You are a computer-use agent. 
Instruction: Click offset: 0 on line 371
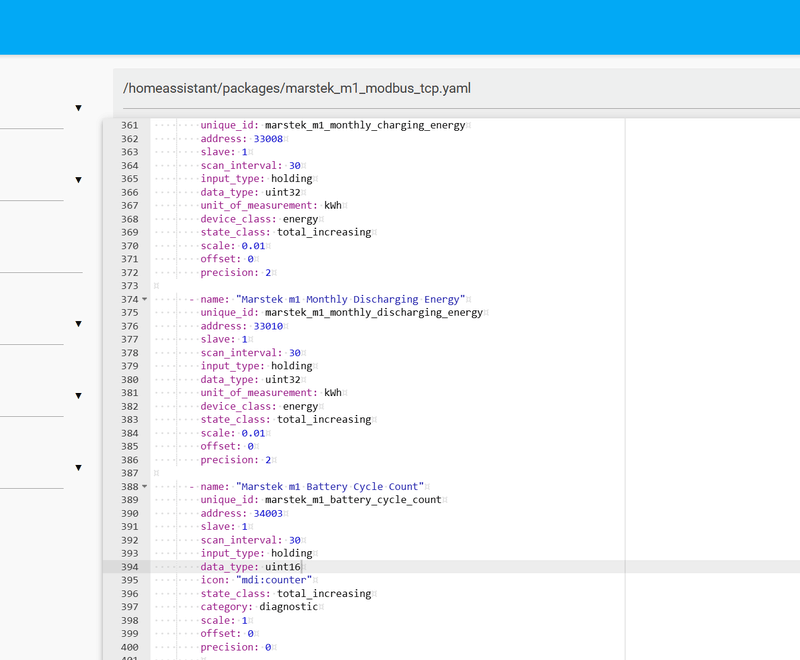pyautogui.click(x=227, y=259)
